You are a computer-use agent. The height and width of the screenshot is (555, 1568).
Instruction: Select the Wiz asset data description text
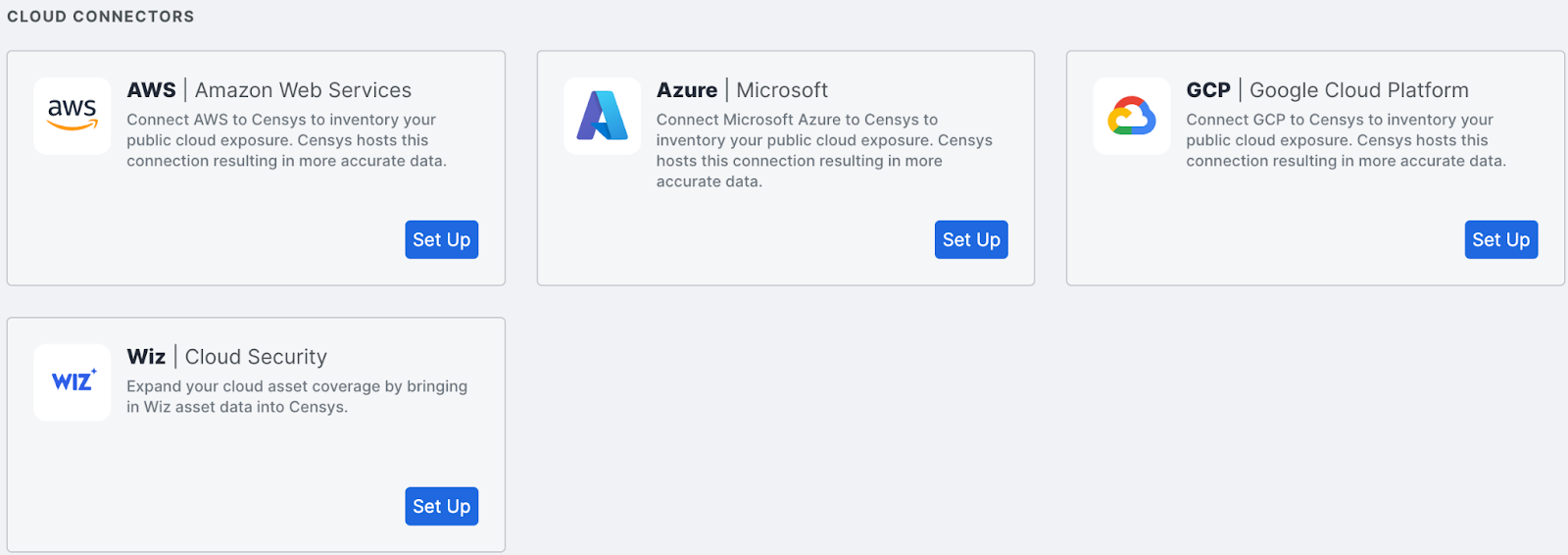296,396
